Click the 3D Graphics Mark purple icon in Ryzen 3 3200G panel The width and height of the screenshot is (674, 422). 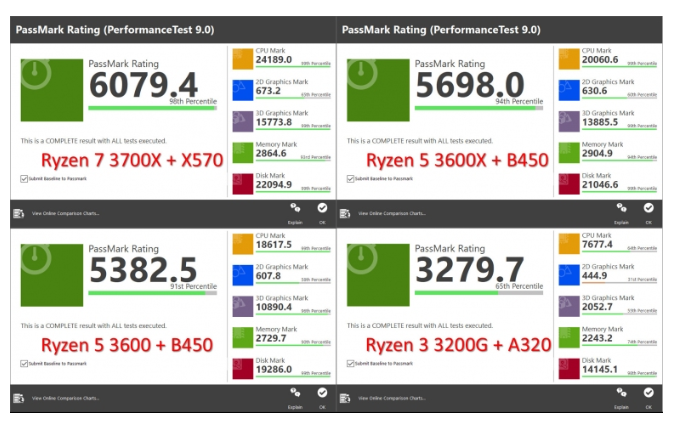tap(569, 306)
